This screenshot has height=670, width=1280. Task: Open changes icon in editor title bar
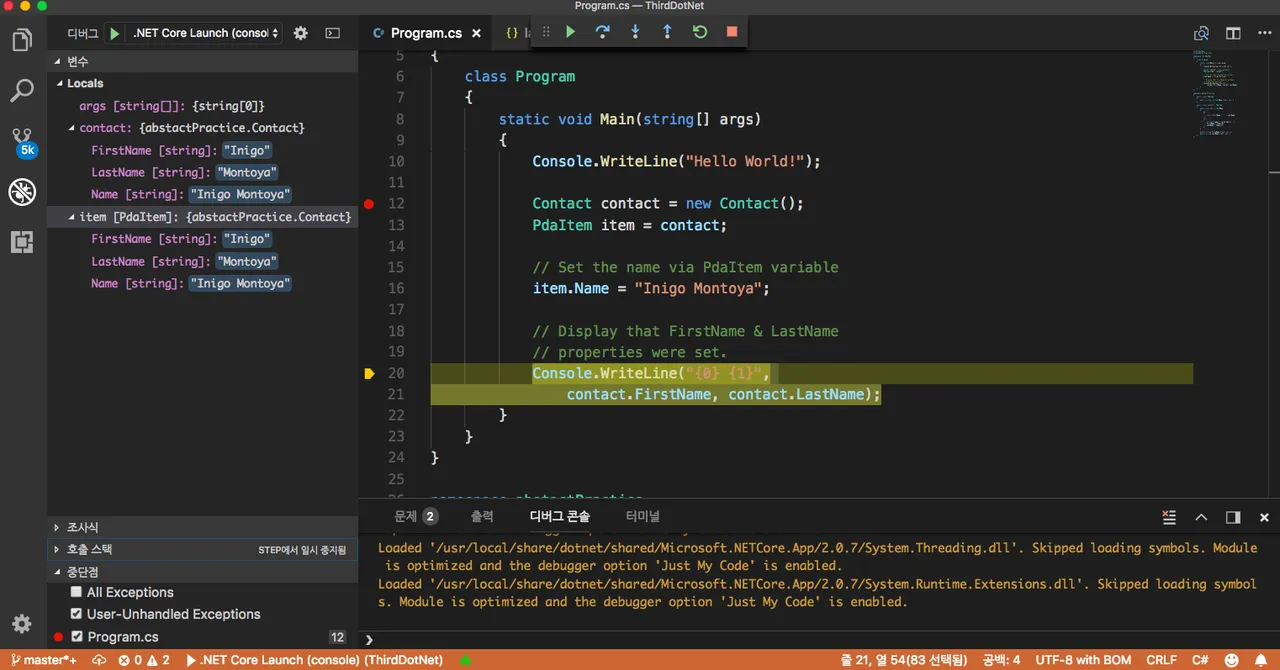tap(1201, 33)
